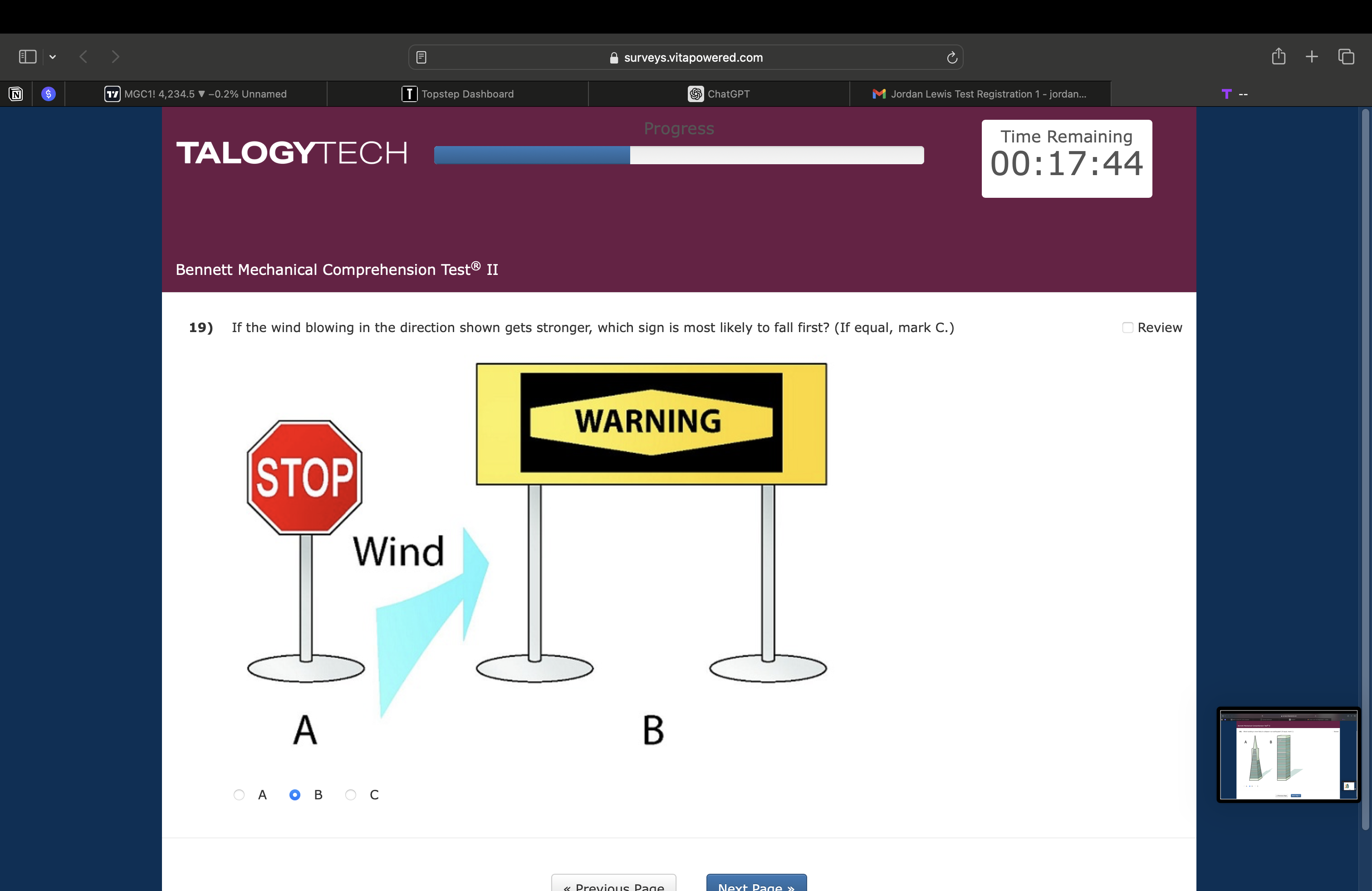Switch to the ChatGPT tab
Image resolution: width=1372 pixels, height=891 pixels.
point(719,94)
